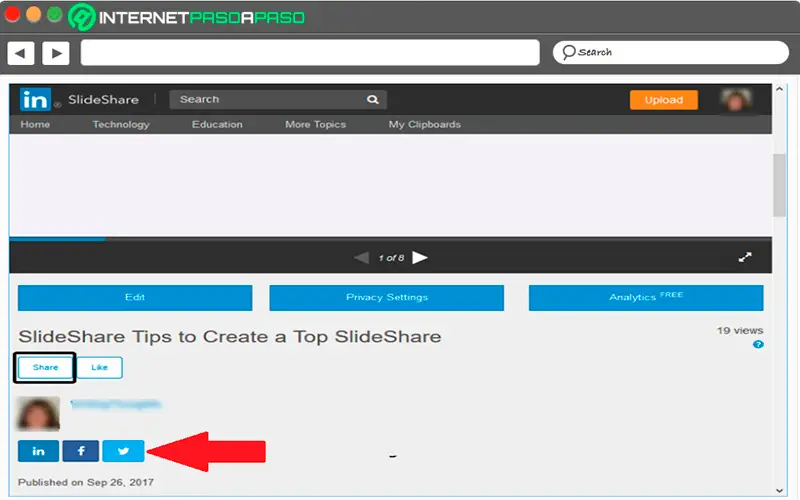The height and width of the screenshot is (500, 800).
Task: Click the SlideShare brand text
Action: point(104,99)
